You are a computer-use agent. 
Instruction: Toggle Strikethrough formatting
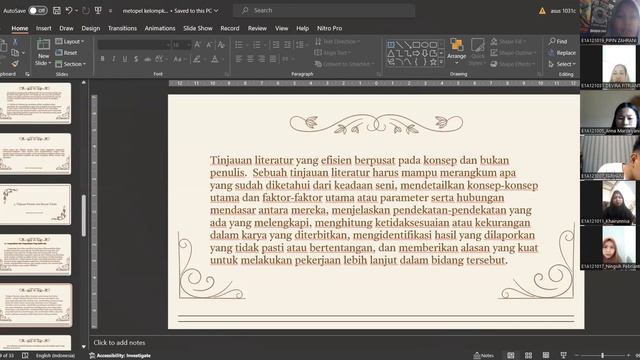147,59
